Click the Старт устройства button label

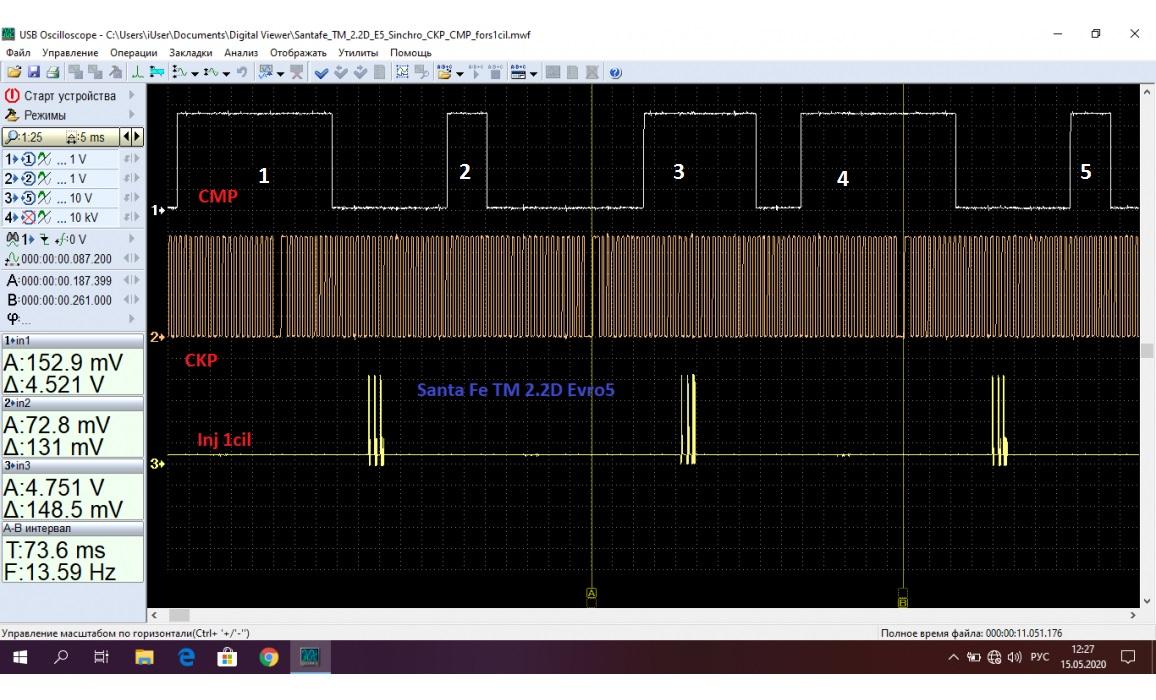point(70,95)
